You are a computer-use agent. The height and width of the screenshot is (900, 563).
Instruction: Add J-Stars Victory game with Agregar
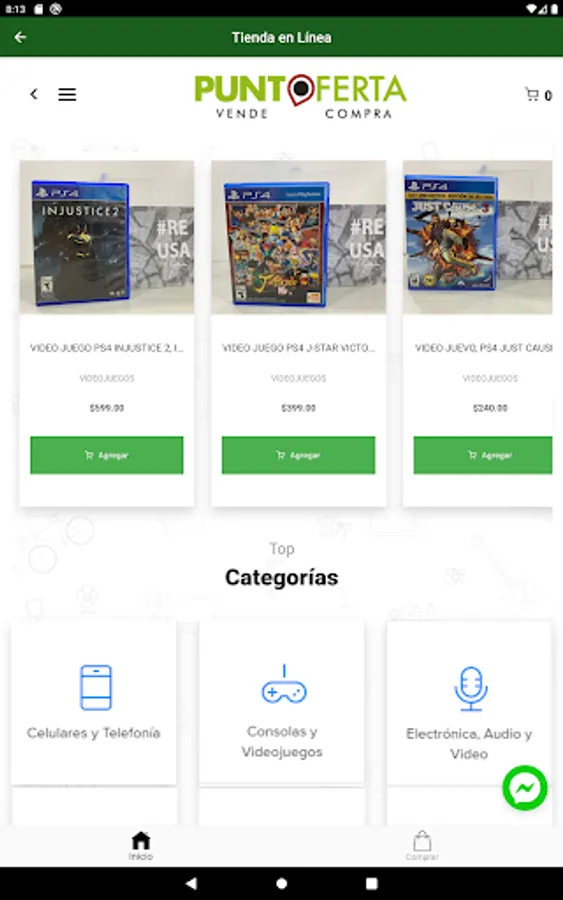click(298, 455)
